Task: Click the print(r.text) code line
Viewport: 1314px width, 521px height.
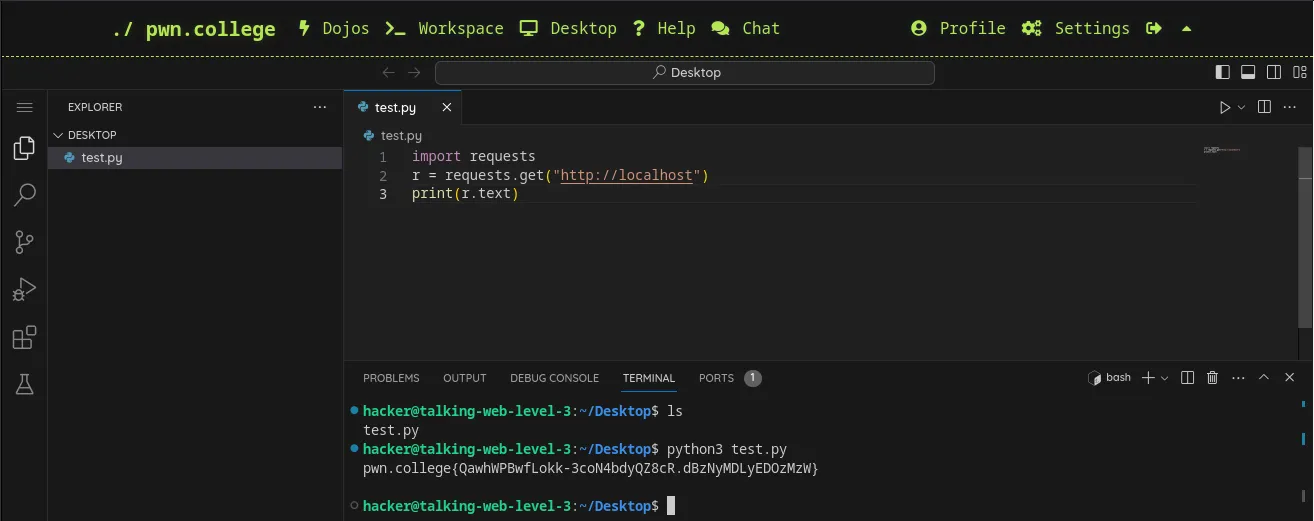Action: (465, 194)
